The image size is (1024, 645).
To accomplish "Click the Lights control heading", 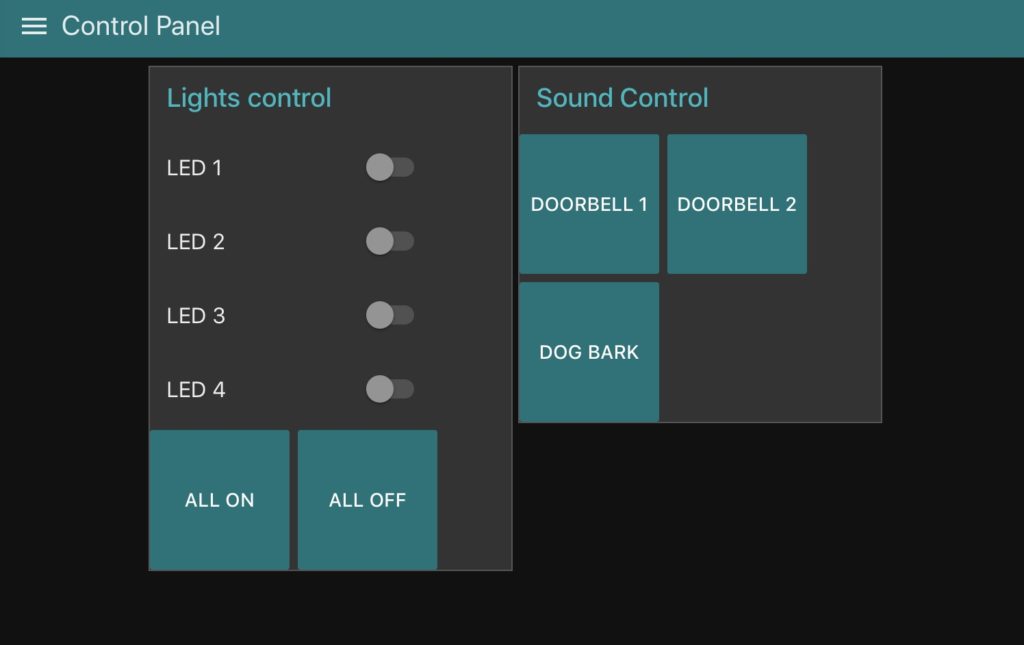I will [249, 98].
